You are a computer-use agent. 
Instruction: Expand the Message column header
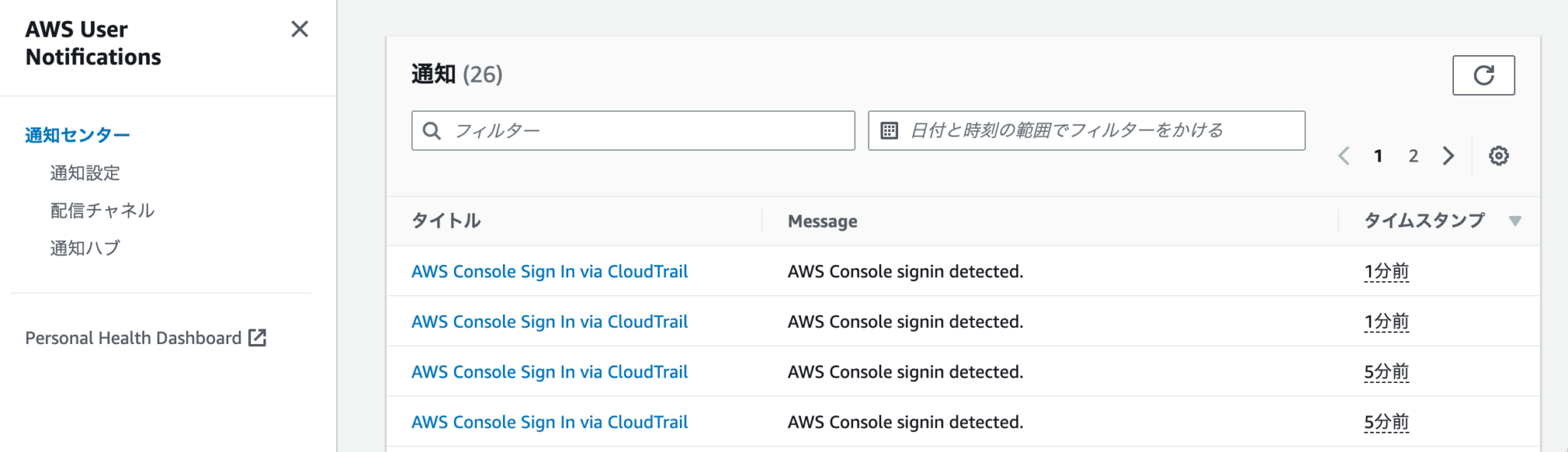click(822, 221)
